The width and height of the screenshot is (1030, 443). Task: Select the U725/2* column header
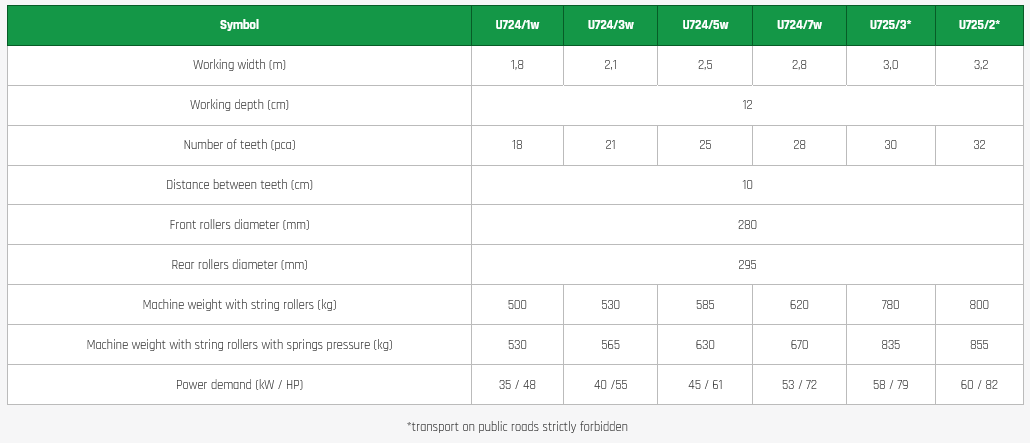pyautogui.click(x=979, y=25)
